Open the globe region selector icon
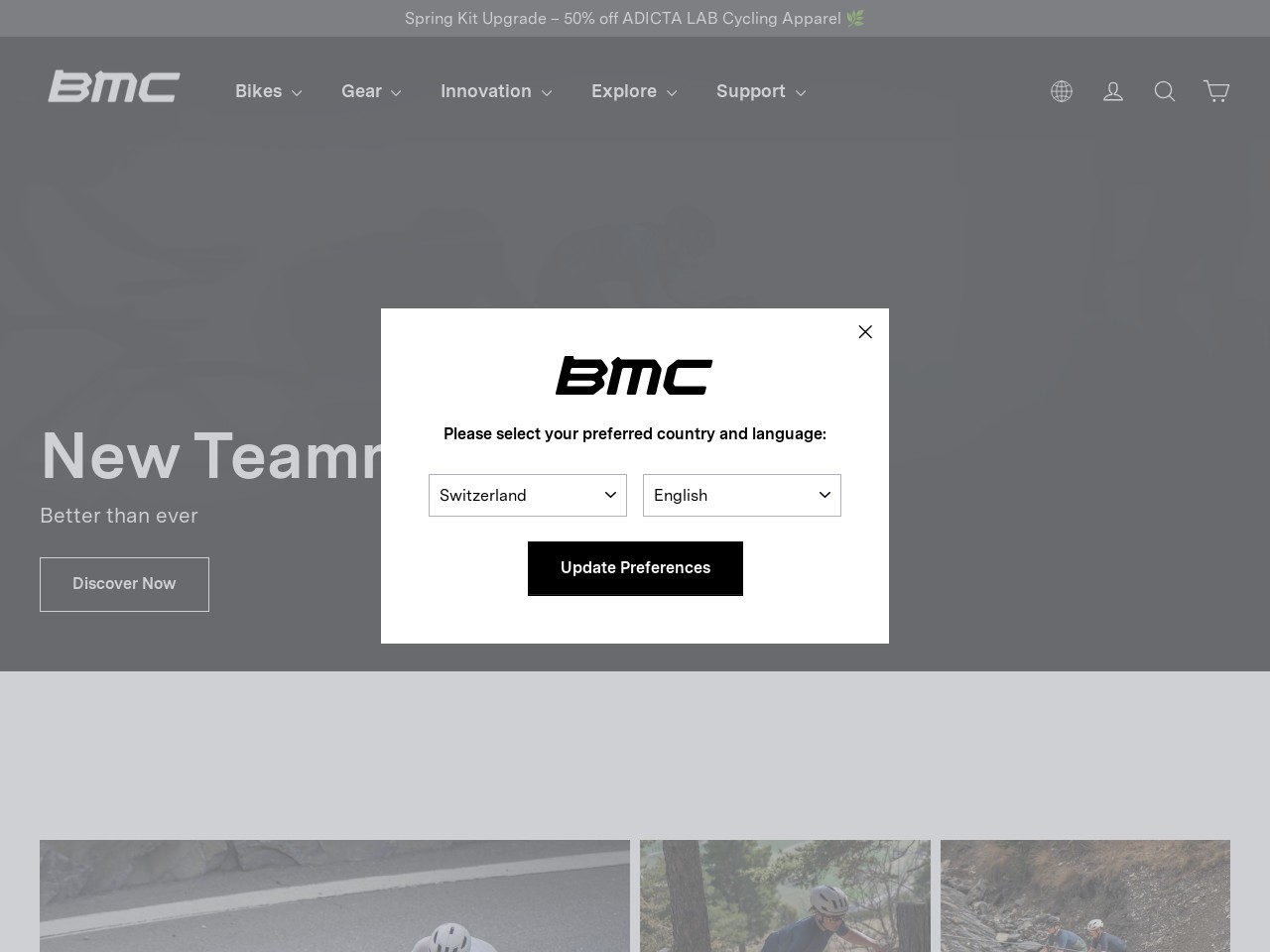Viewport: 1270px width, 952px height. point(1062,91)
